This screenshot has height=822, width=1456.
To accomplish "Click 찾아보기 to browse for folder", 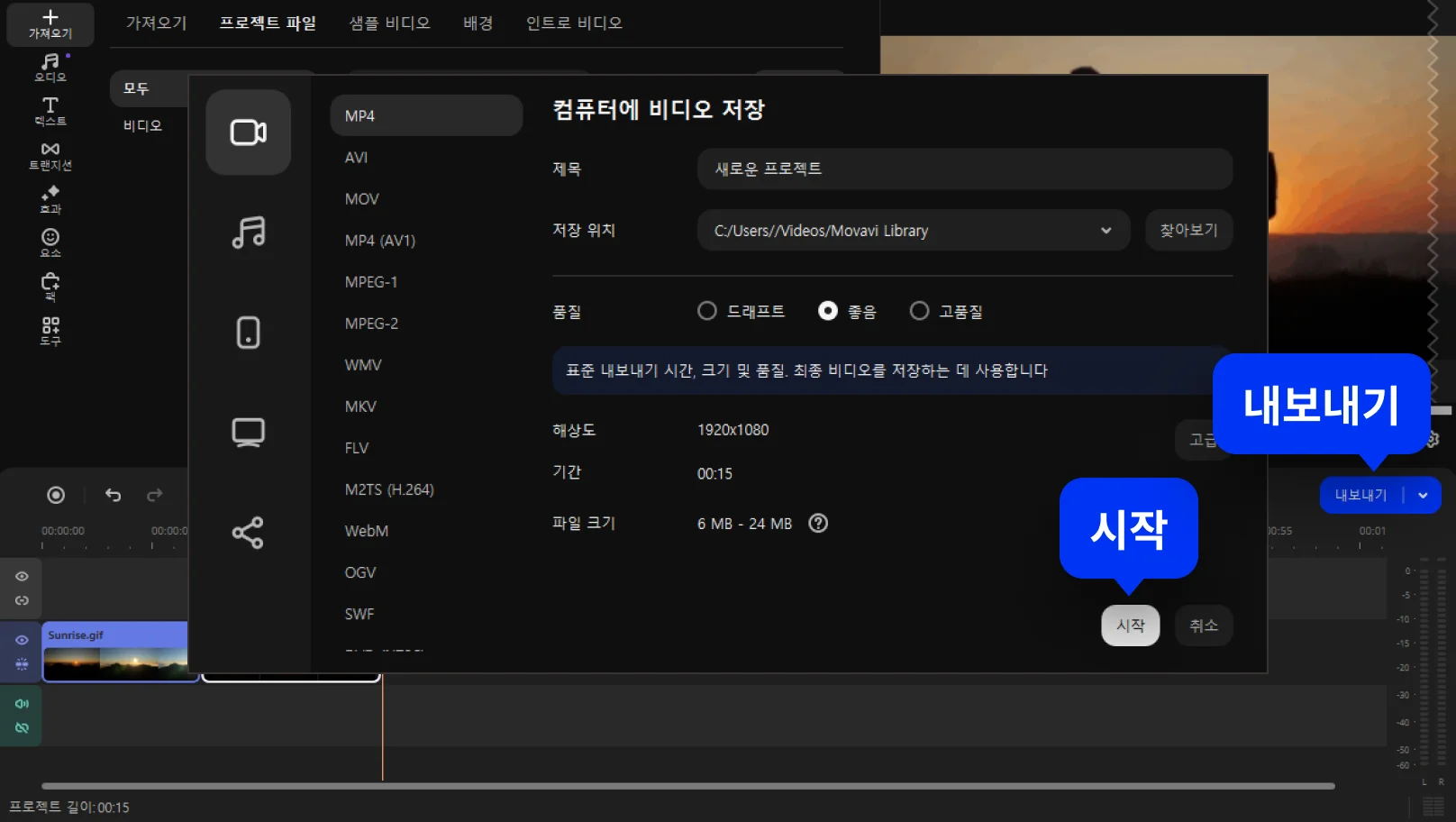I will click(x=1188, y=231).
